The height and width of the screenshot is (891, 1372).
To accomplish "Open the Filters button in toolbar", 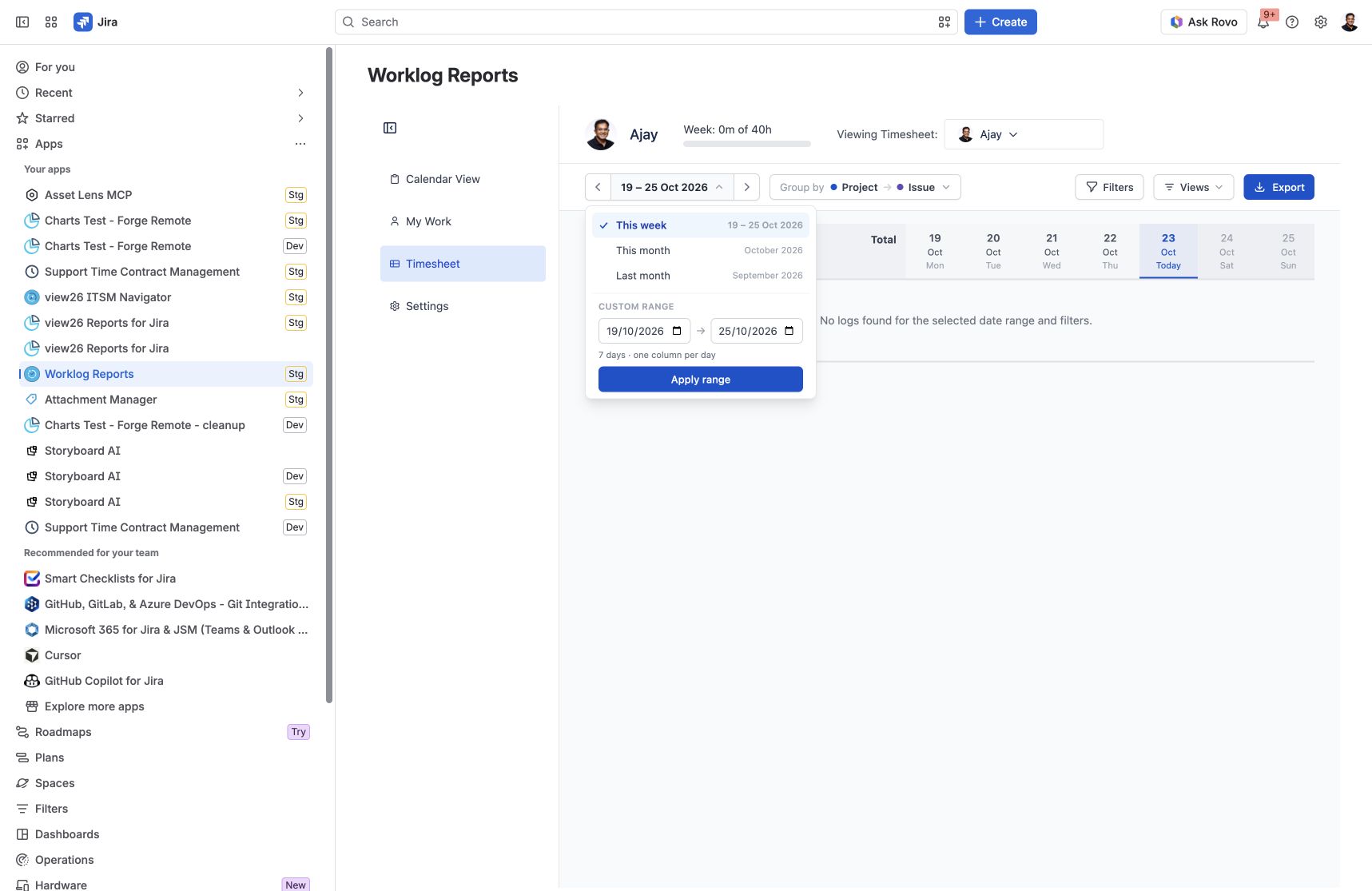I will click(1109, 187).
